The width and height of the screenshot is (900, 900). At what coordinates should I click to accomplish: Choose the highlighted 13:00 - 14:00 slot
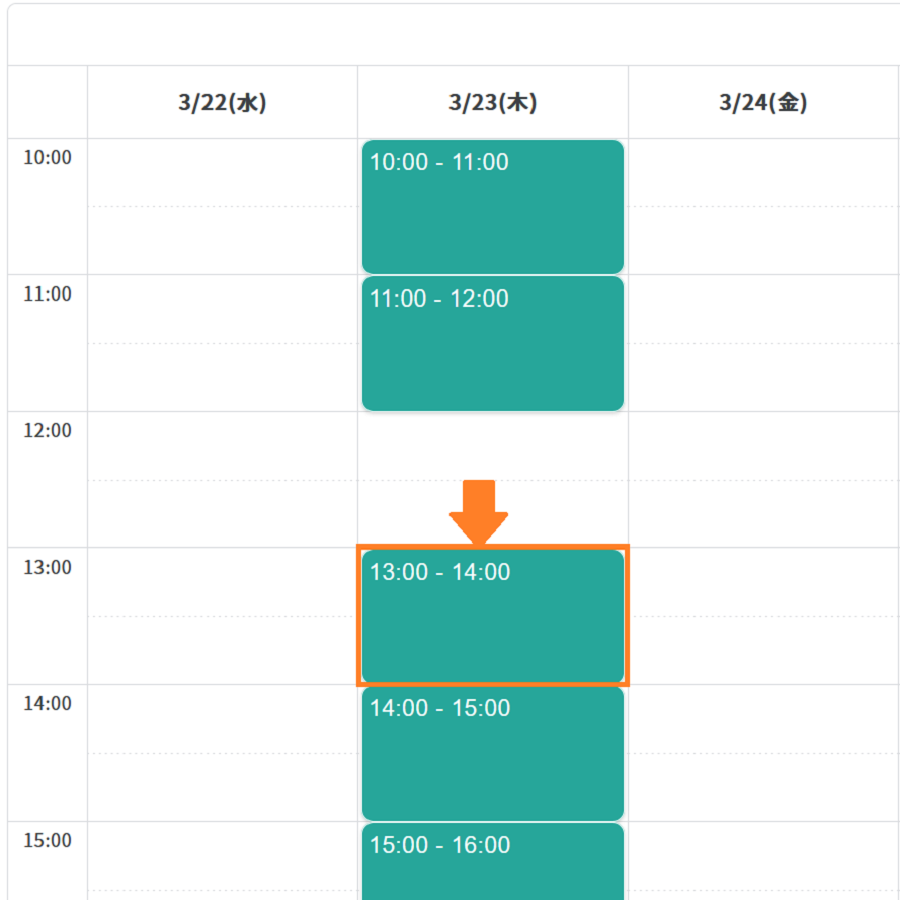click(492, 616)
